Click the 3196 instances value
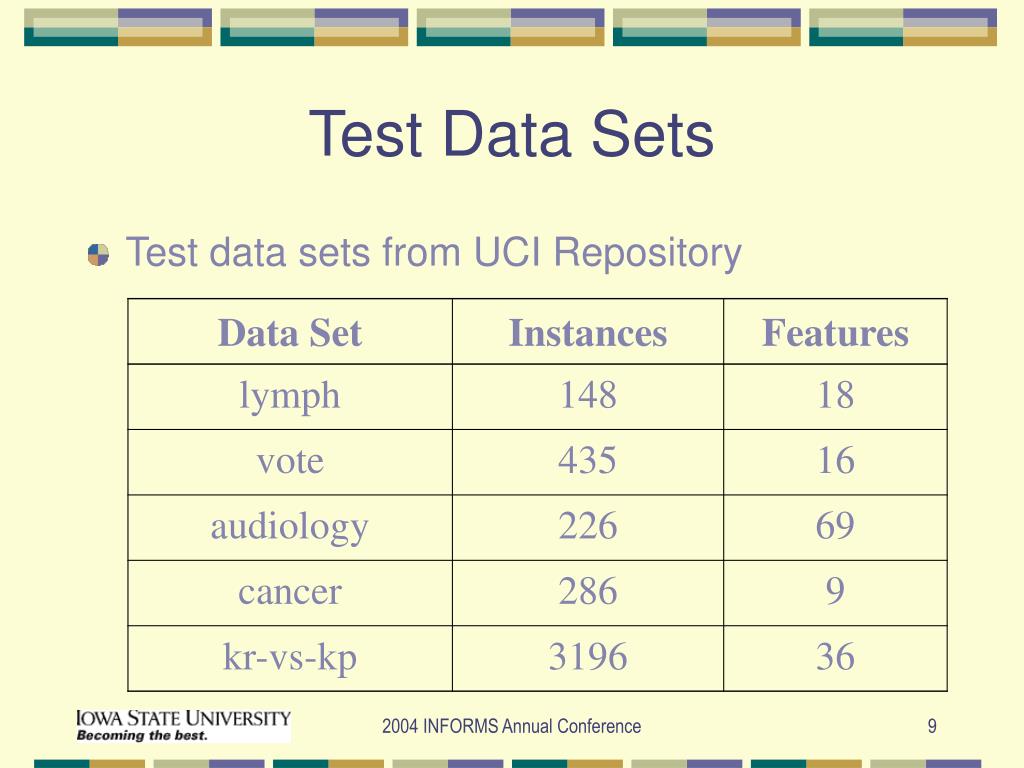This screenshot has height=768, width=1024. coord(588,656)
